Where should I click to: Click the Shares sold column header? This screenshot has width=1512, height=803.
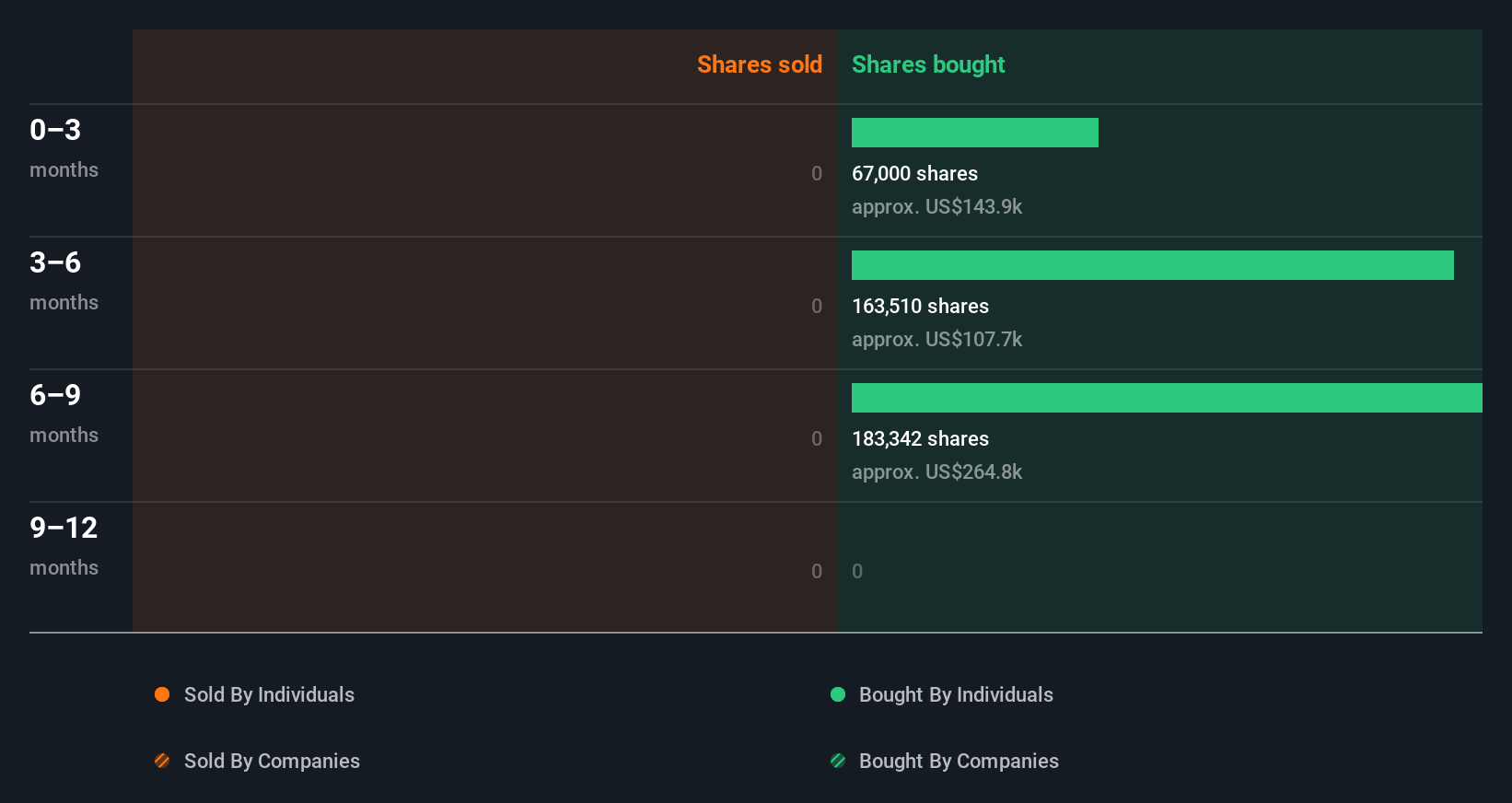[x=760, y=64]
